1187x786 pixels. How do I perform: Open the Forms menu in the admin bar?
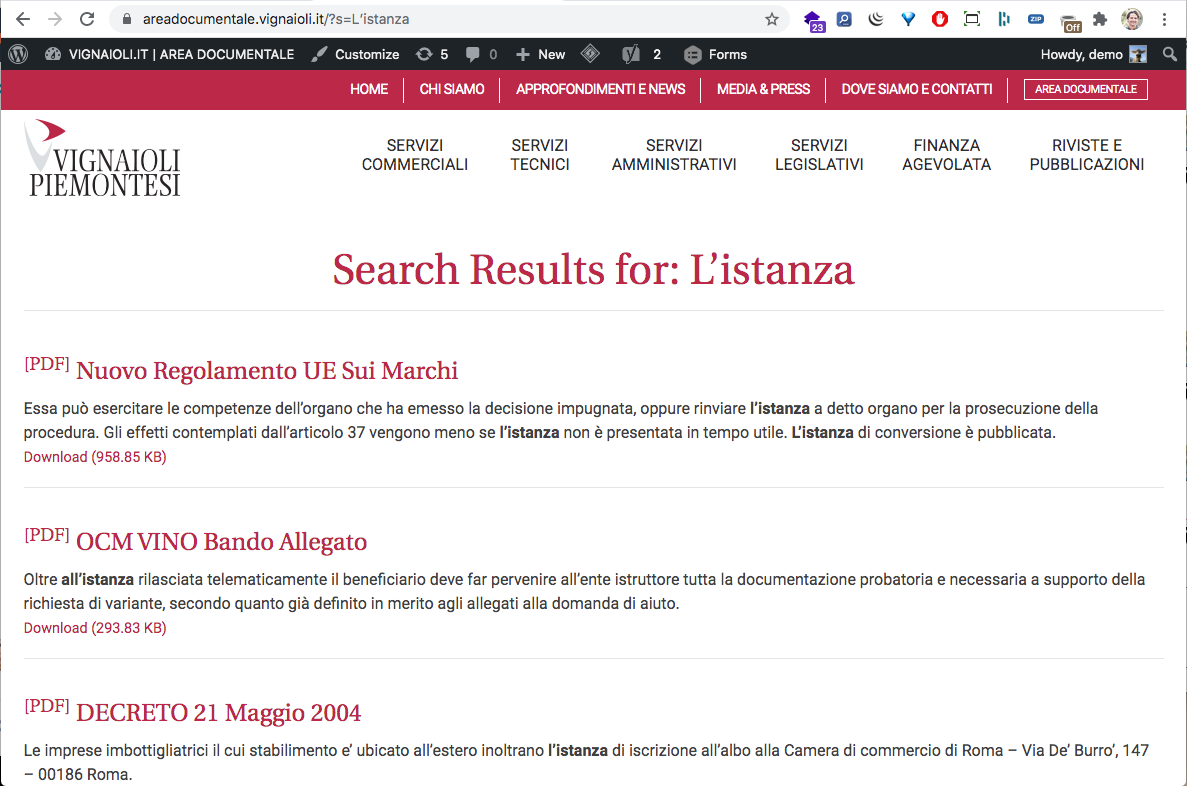(x=716, y=54)
